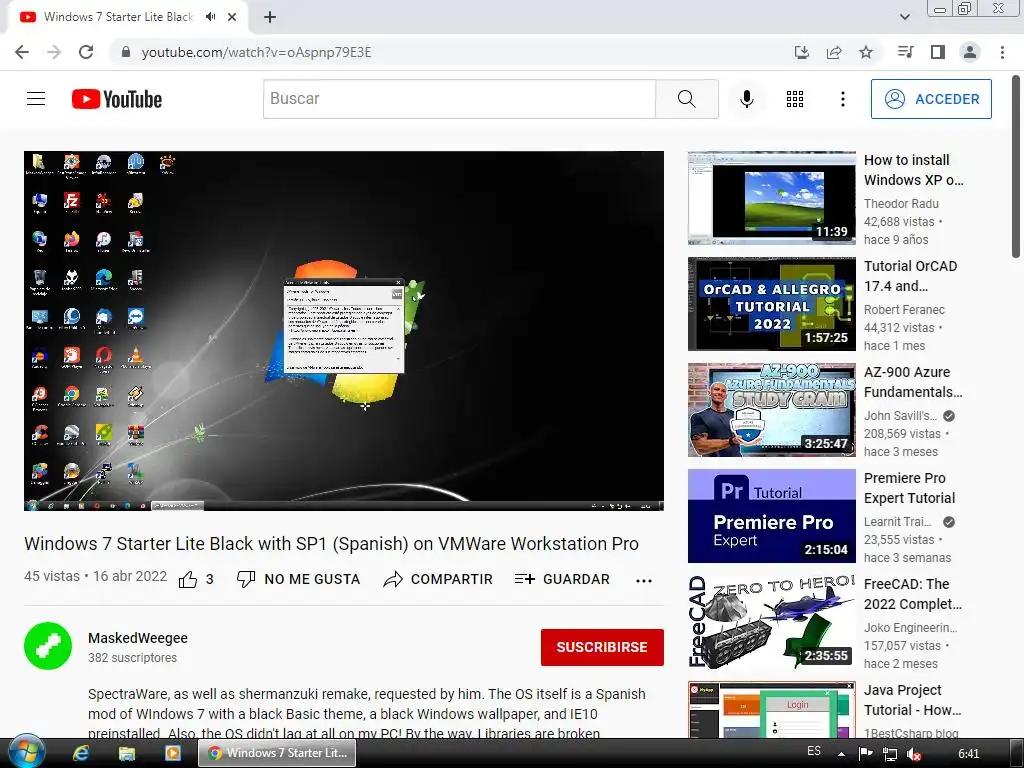This screenshot has width=1024, height=768.
Task: Click the address bar URL
Action: tap(257, 52)
